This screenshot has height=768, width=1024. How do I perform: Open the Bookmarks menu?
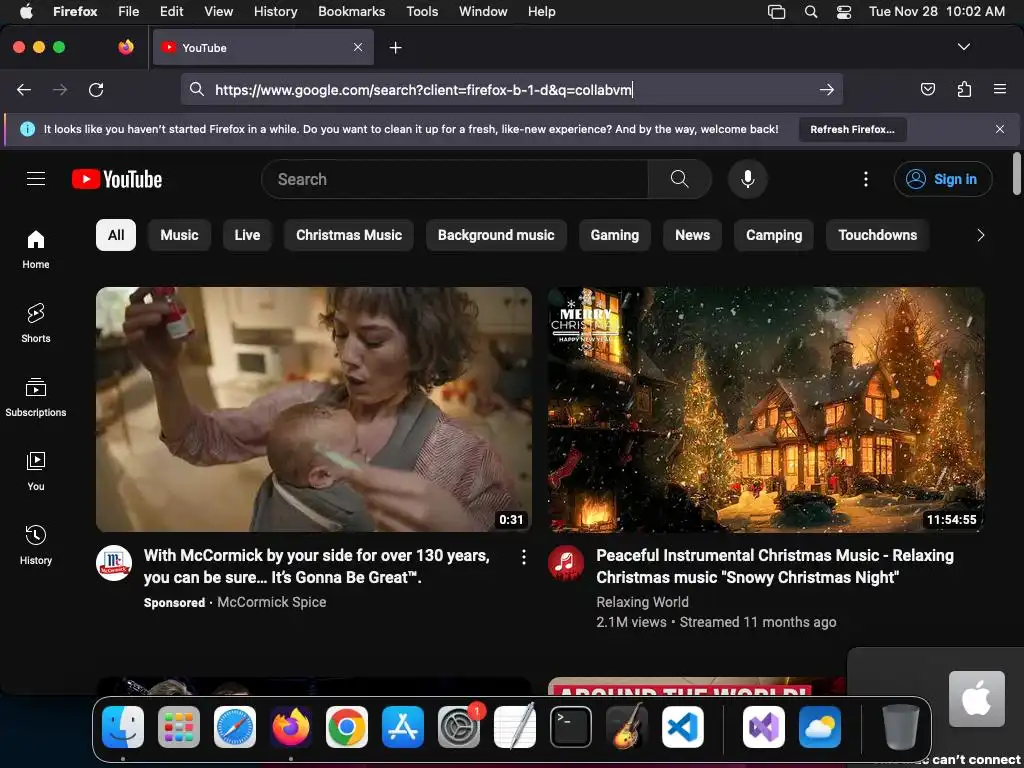click(x=351, y=11)
